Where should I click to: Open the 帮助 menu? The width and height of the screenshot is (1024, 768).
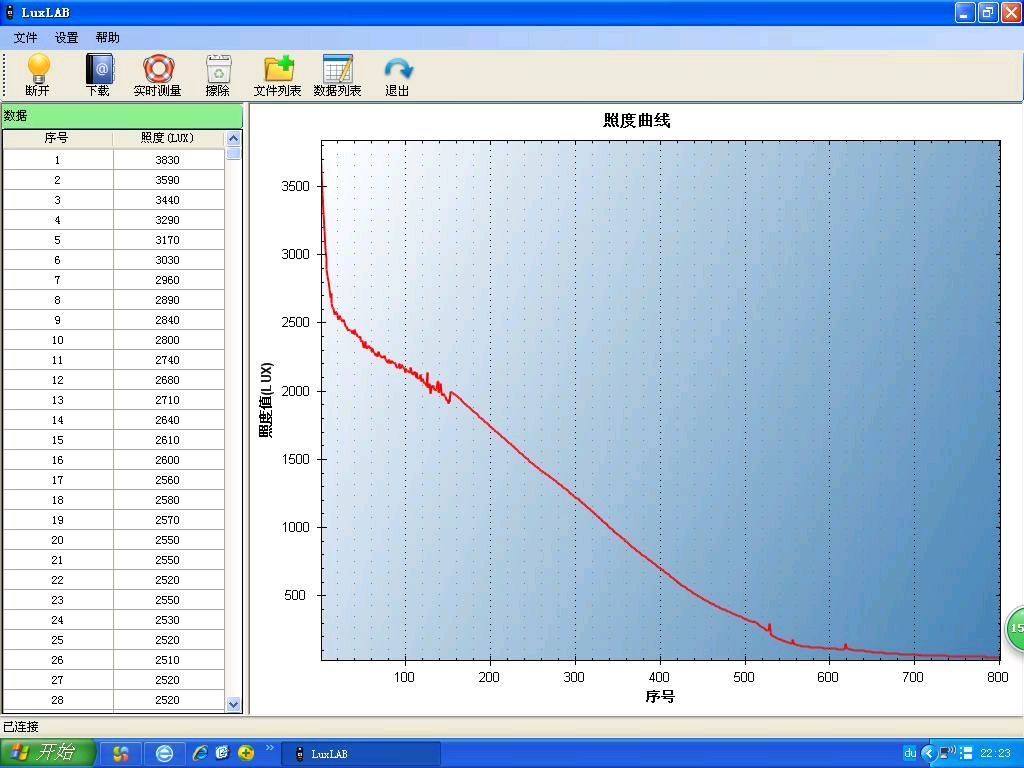click(107, 38)
